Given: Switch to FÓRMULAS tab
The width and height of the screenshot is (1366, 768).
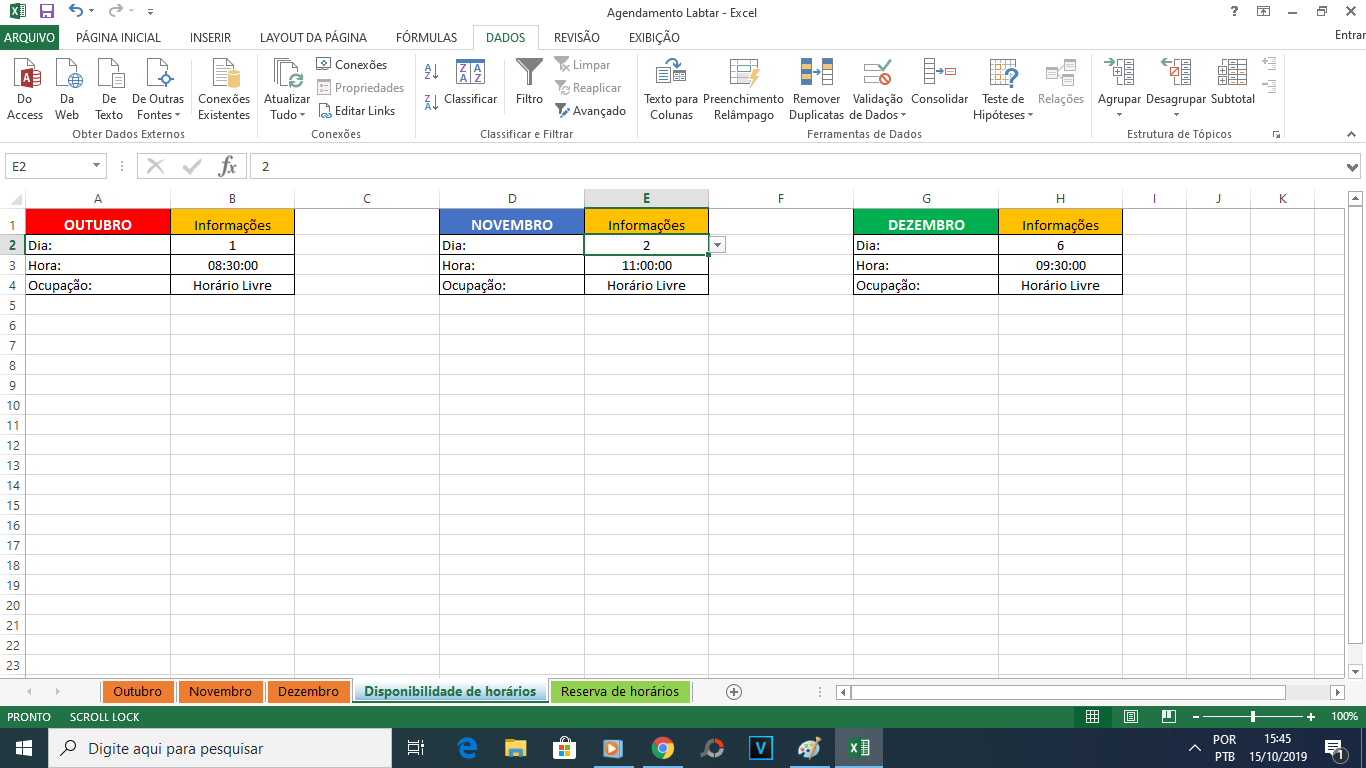Looking at the screenshot, I should tap(426, 37).
